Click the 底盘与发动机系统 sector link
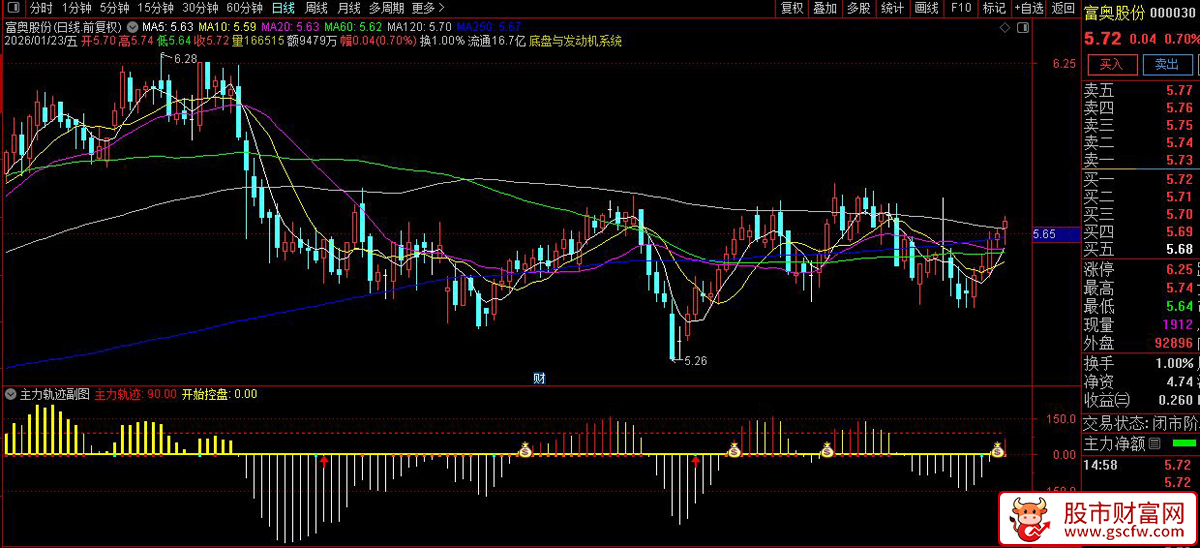This screenshot has height=548, width=1200. click(x=575, y=41)
